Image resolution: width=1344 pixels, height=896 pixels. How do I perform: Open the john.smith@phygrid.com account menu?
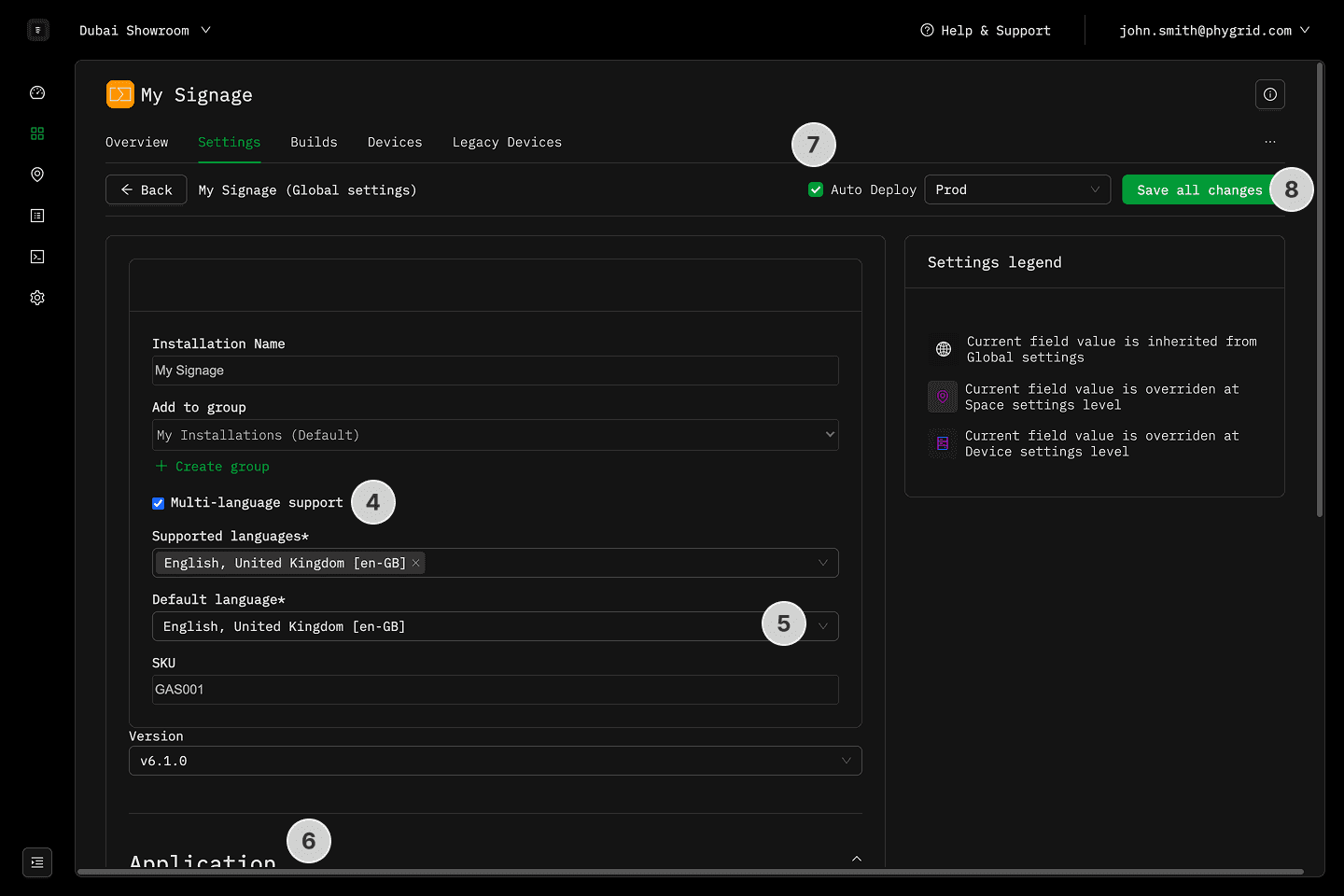click(1214, 31)
